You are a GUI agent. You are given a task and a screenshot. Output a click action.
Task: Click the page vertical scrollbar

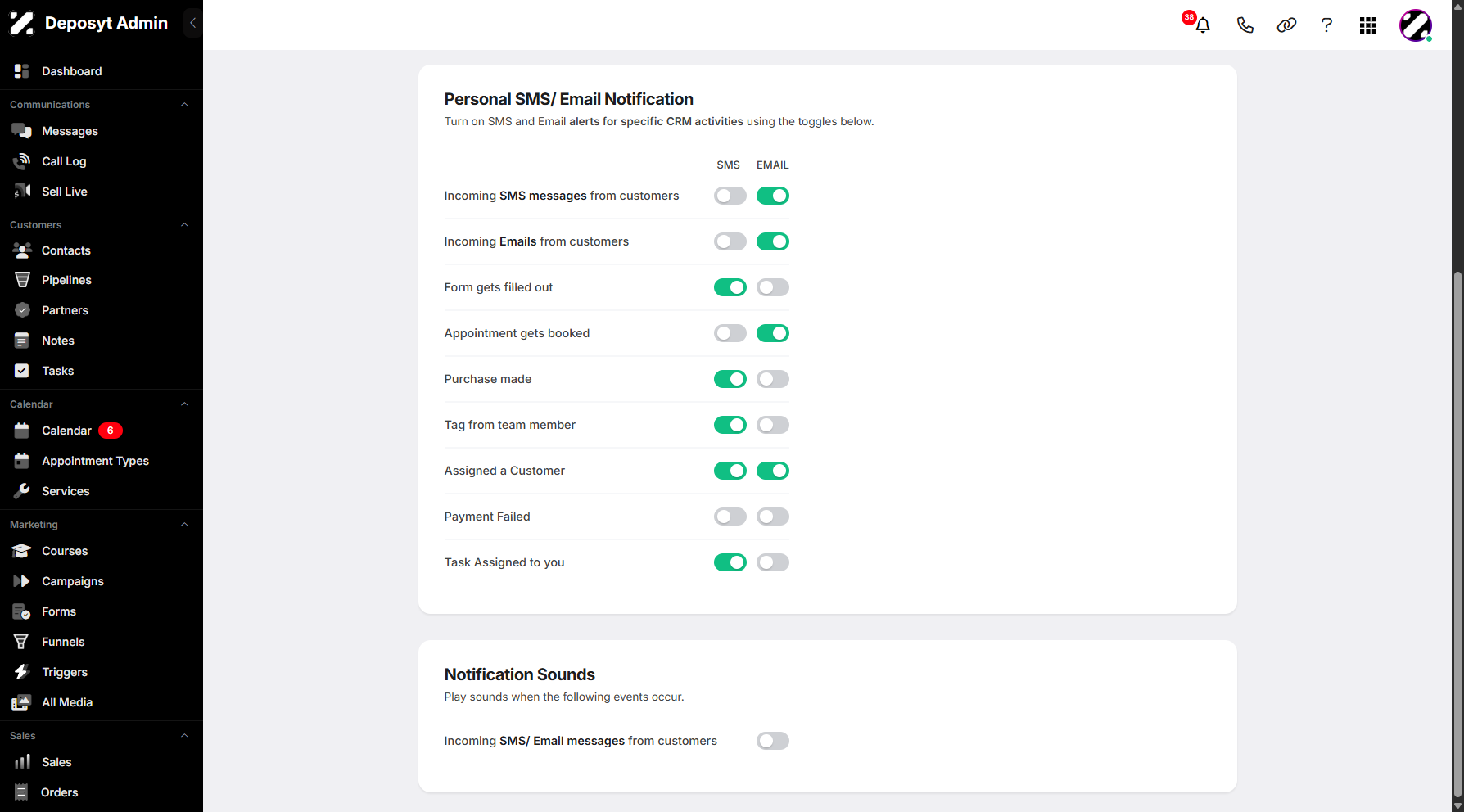(x=1457, y=535)
